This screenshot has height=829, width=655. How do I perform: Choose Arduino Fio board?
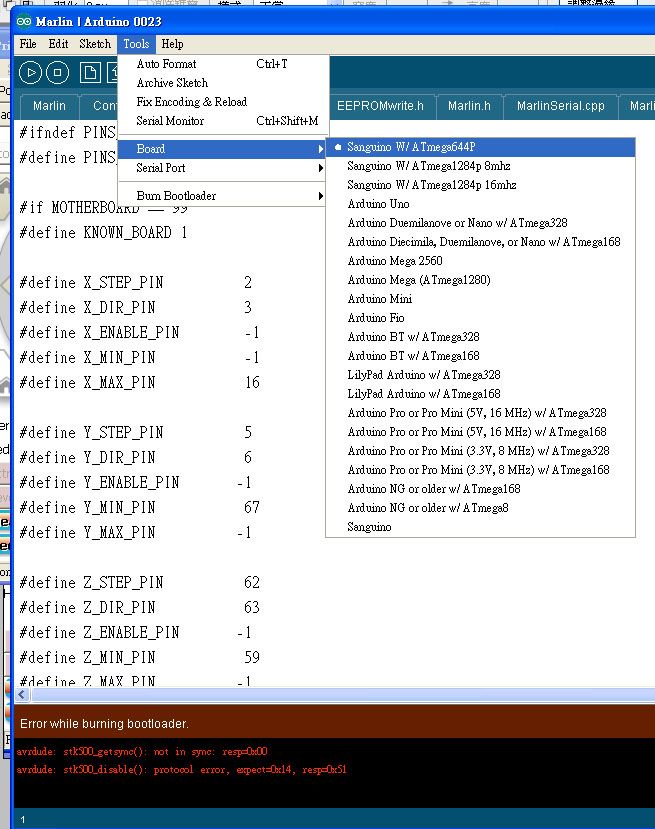pos(481,318)
